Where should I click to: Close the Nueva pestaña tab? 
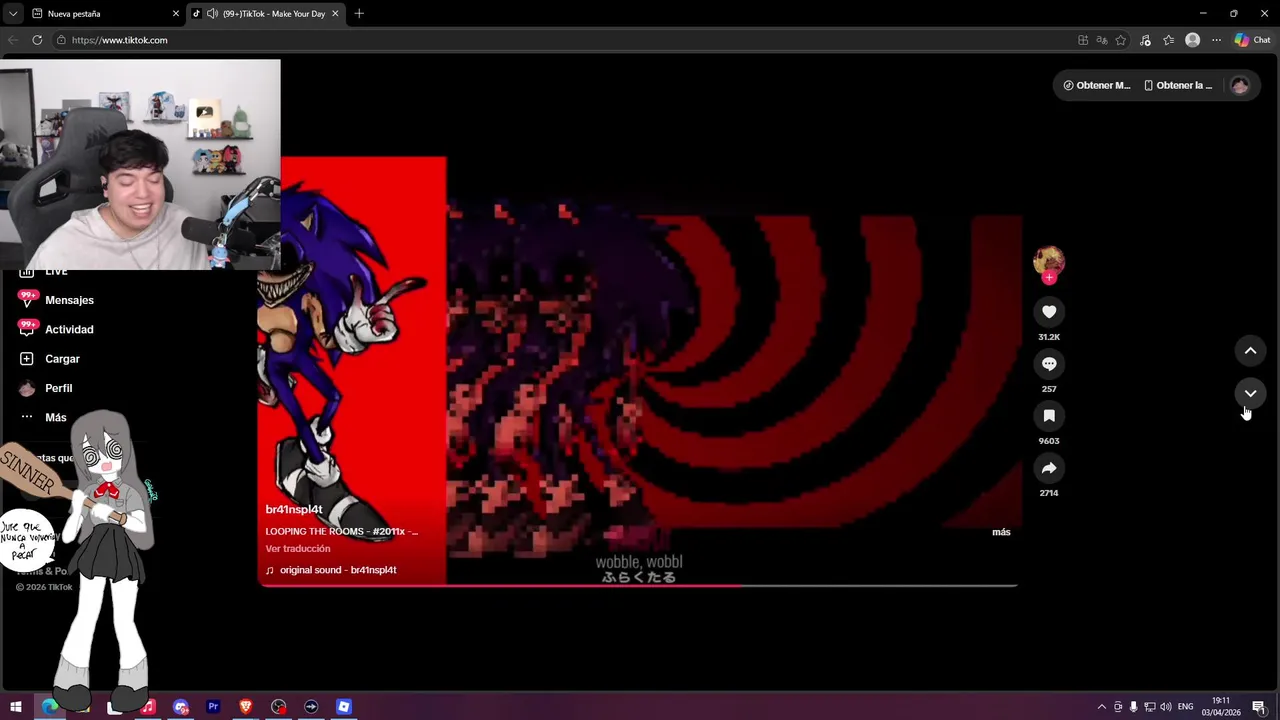(176, 13)
